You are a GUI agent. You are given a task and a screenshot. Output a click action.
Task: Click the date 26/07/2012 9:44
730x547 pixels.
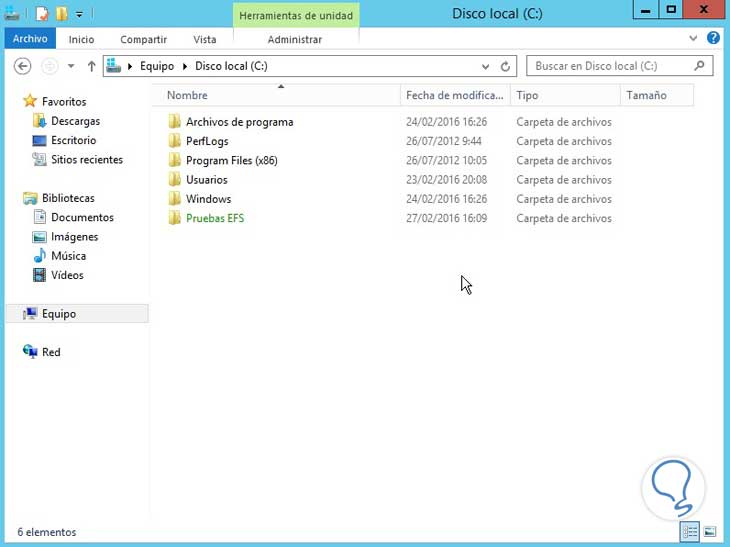[443, 141]
